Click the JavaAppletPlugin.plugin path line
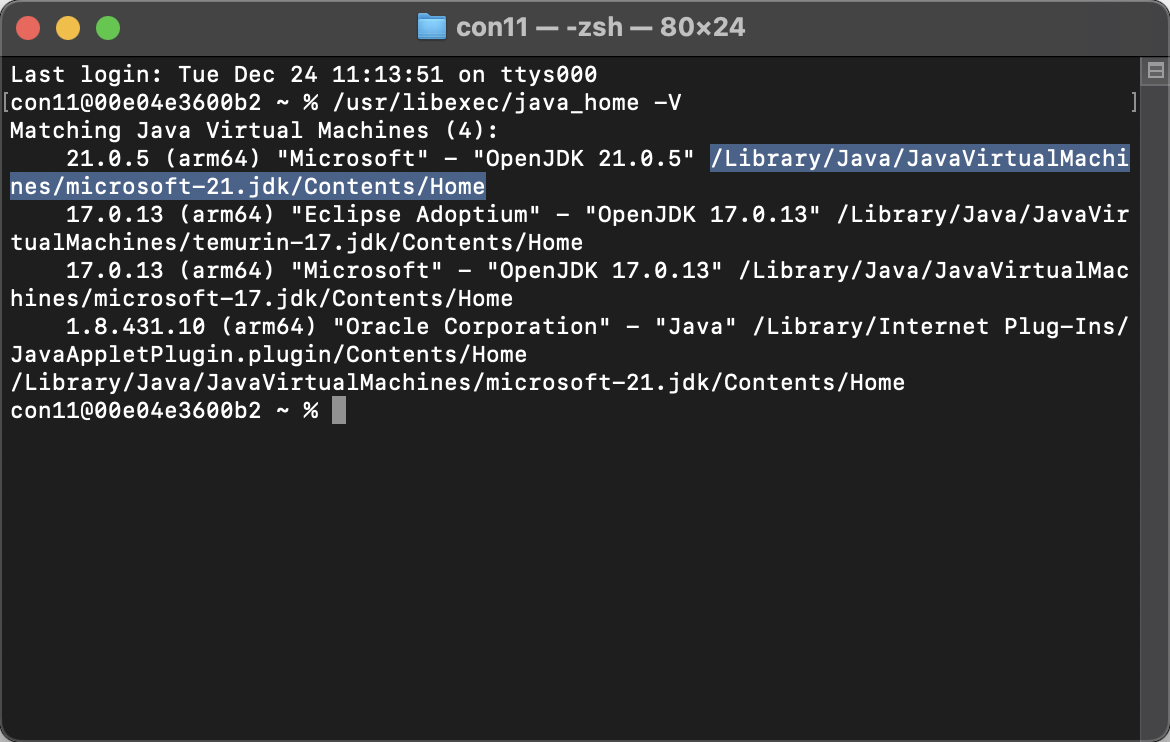The image size is (1170, 742). (x=269, y=355)
